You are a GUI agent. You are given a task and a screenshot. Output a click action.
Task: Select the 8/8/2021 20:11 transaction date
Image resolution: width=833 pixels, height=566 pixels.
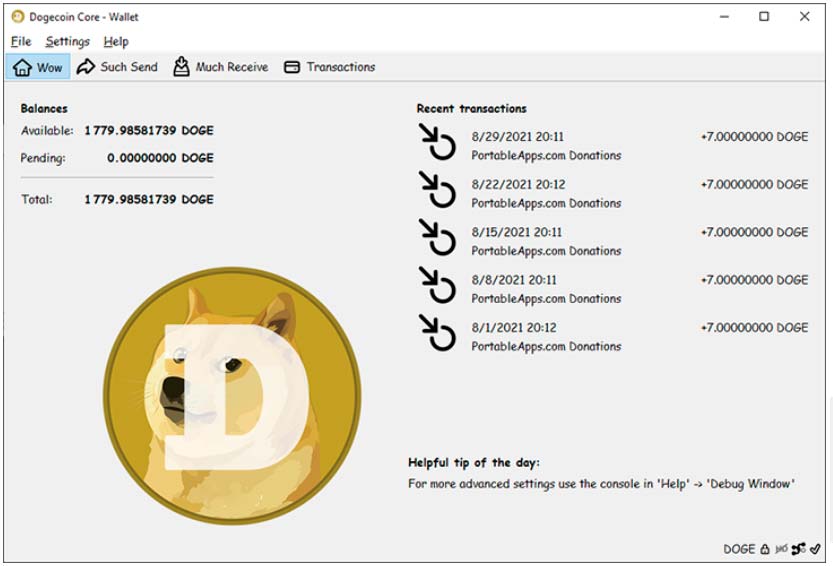click(514, 280)
